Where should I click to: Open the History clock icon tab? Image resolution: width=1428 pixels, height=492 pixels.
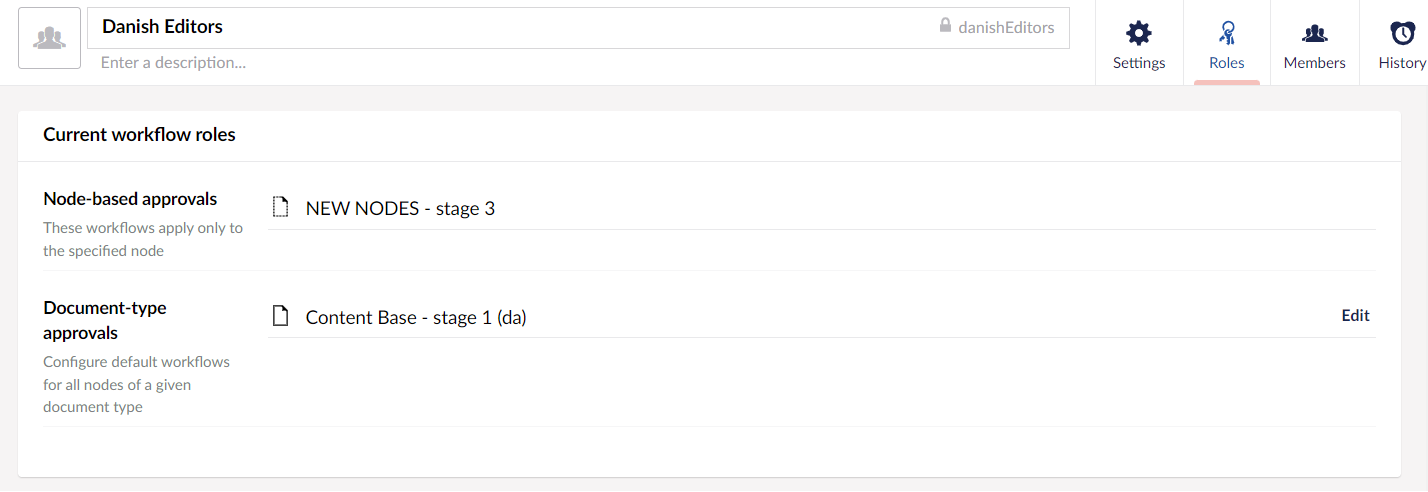coord(1402,34)
